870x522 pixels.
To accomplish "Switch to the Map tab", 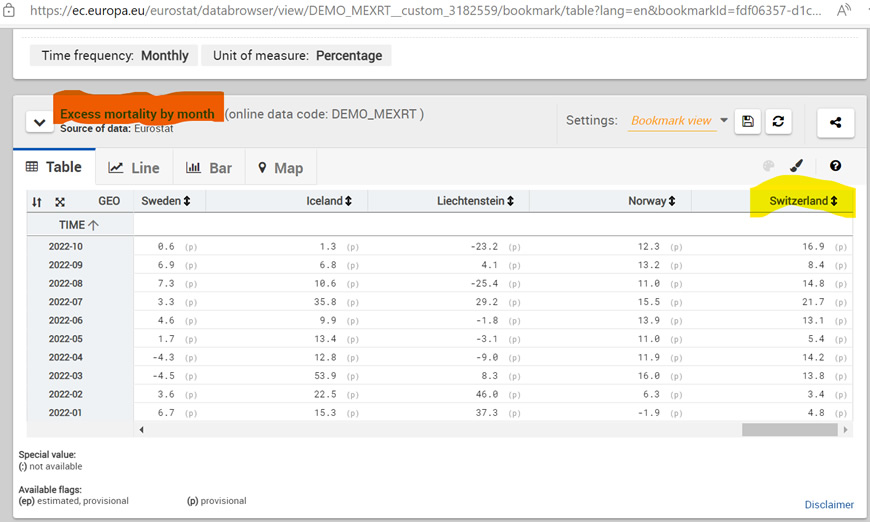I will [x=280, y=168].
